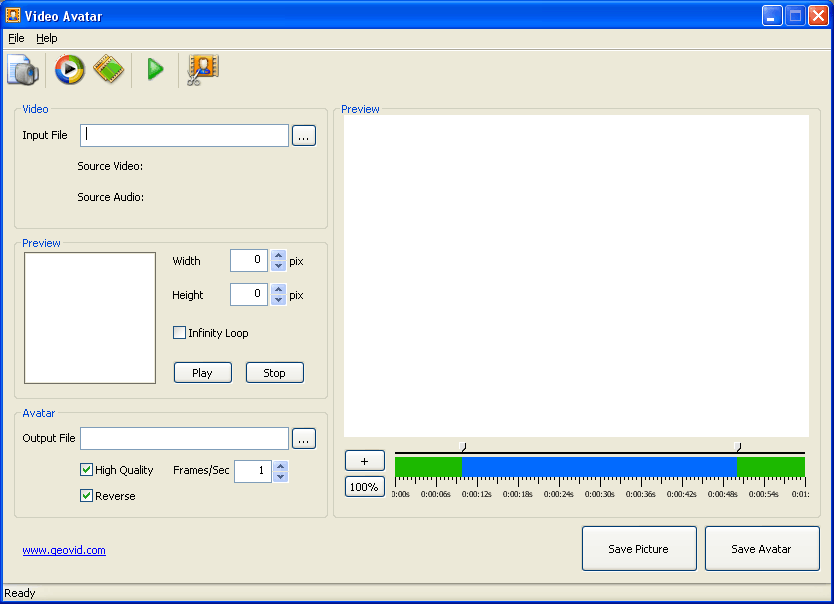The width and height of the screenshot is (834, 604).
Task: Click the 100% zoom button
Action: (365, 487)
